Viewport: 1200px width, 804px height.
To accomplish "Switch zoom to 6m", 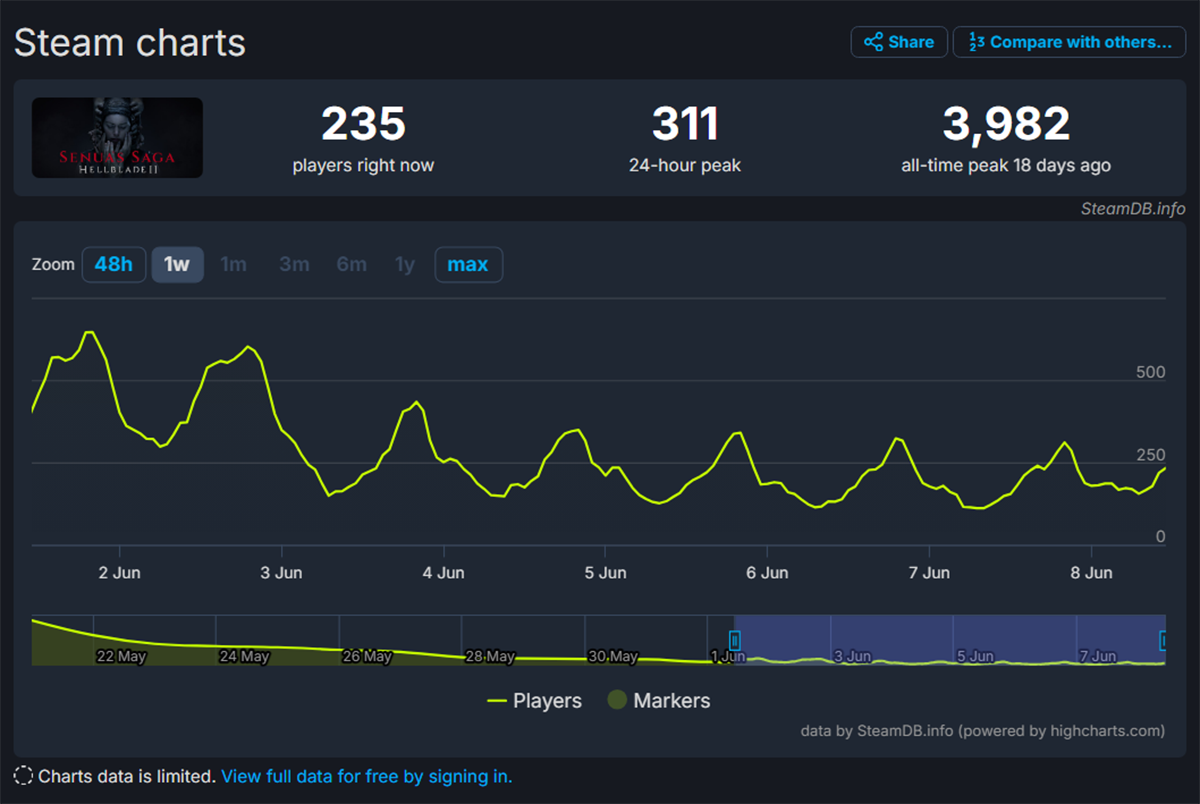I will coord(351,265).
